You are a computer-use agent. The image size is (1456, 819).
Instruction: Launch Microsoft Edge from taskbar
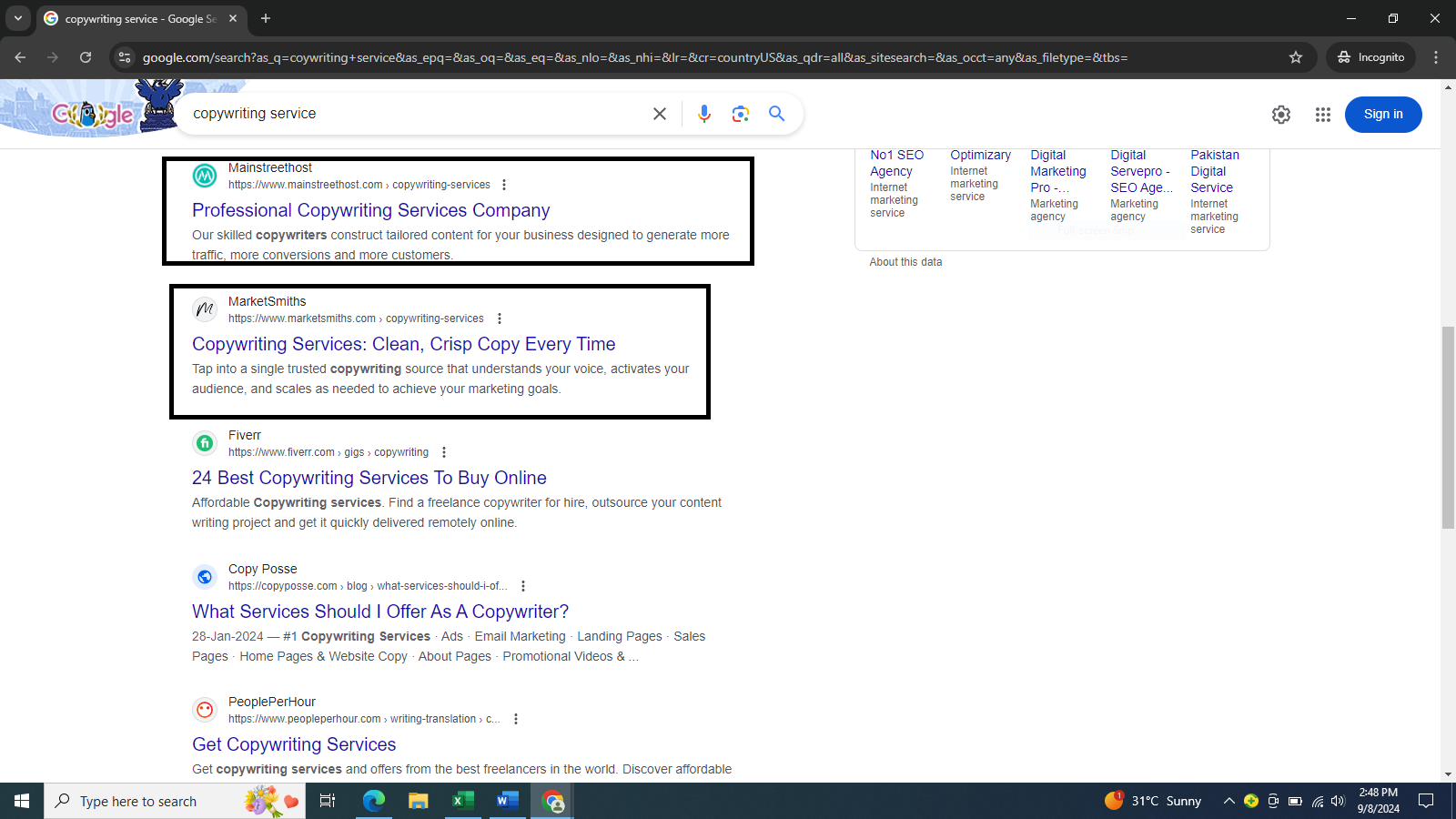[x=374, y=801]
